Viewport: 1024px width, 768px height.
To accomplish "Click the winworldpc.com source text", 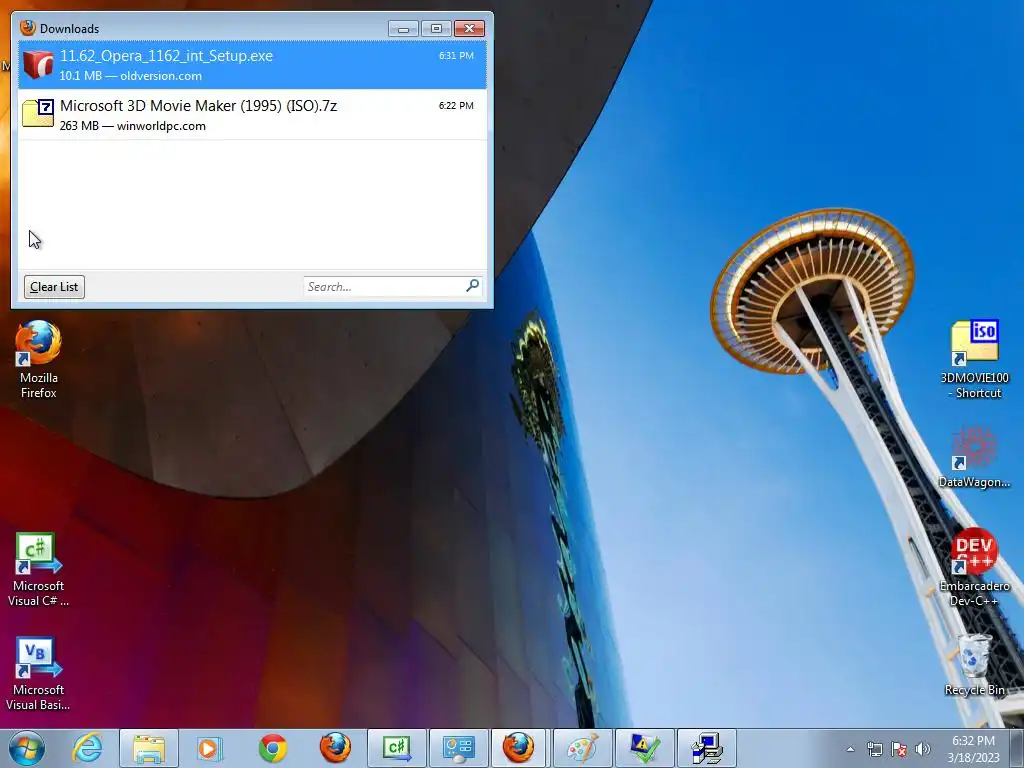I will (161, 126).
